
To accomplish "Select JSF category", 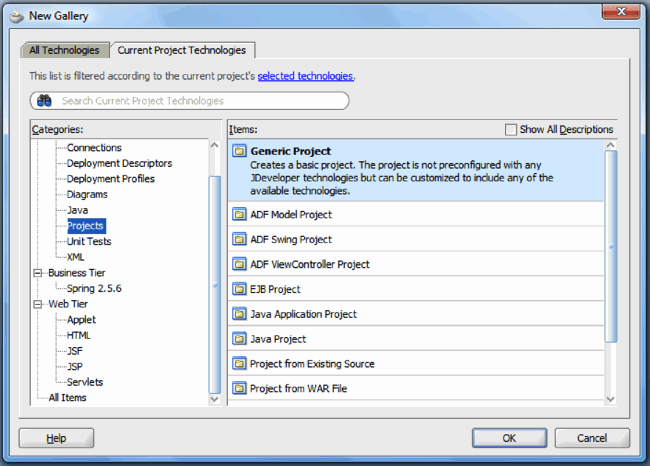I will 75,351.
